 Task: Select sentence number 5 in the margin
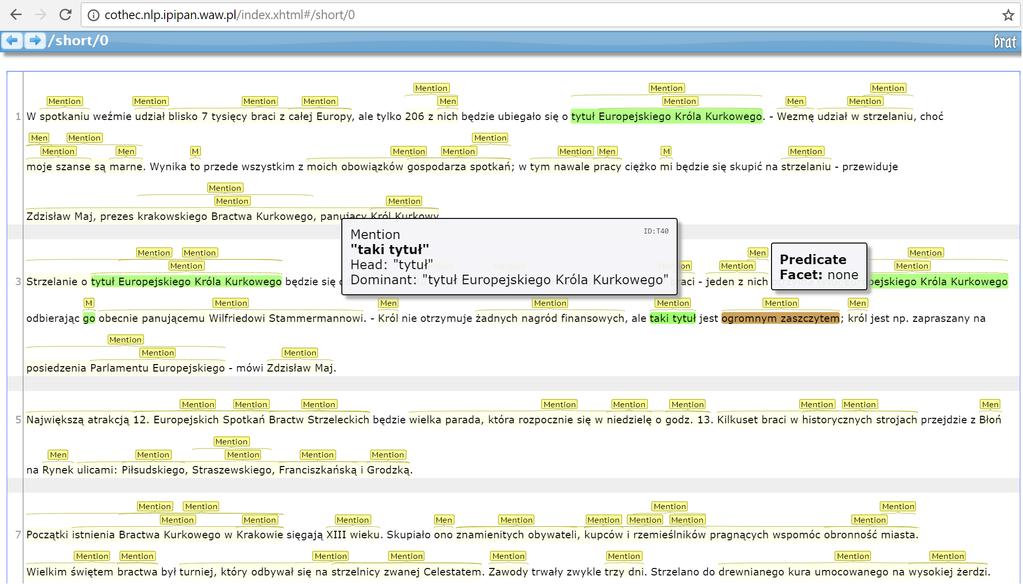[18, 420]
